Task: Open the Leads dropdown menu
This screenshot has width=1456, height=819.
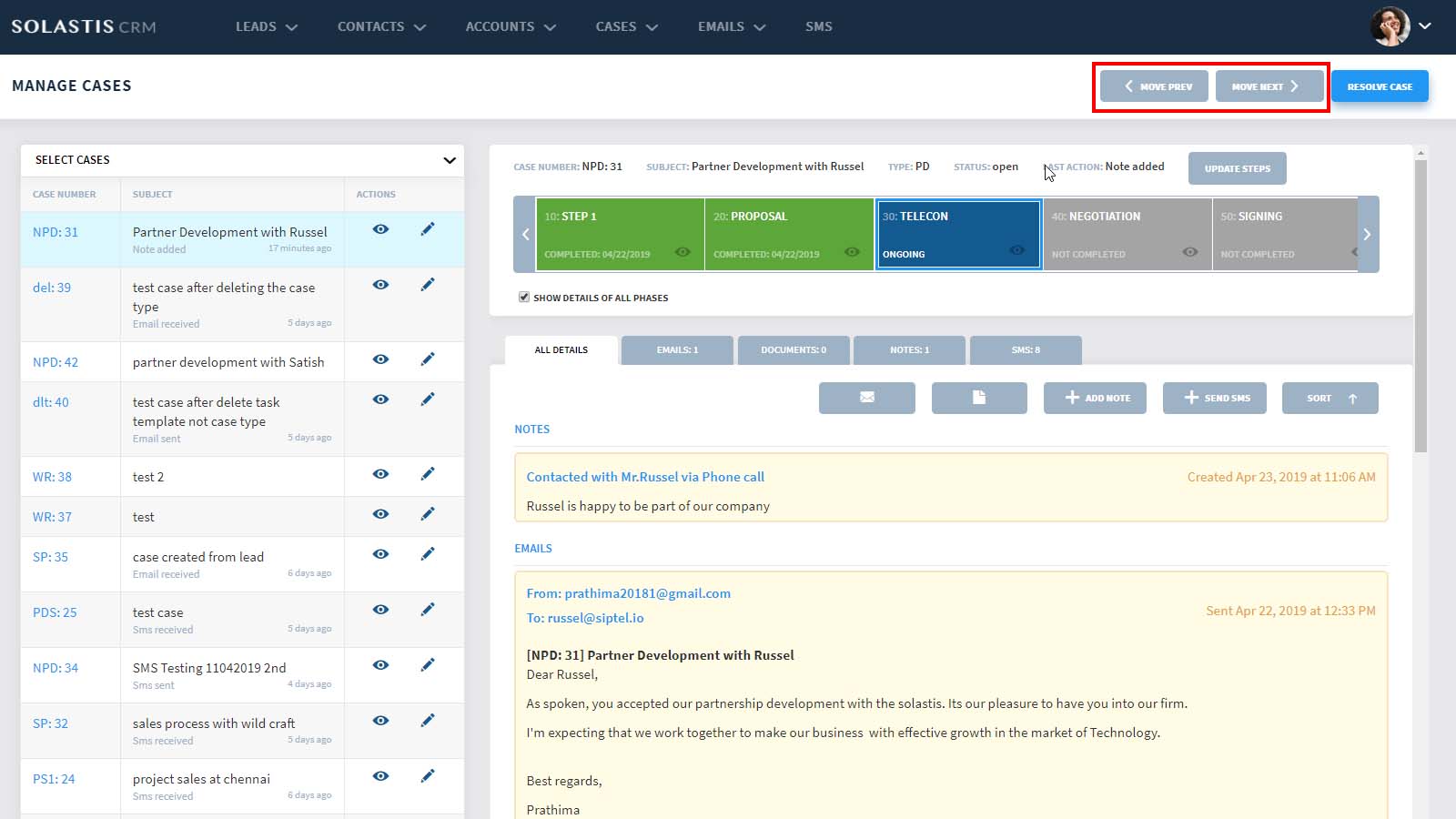Action: click(x=266, y=26)
